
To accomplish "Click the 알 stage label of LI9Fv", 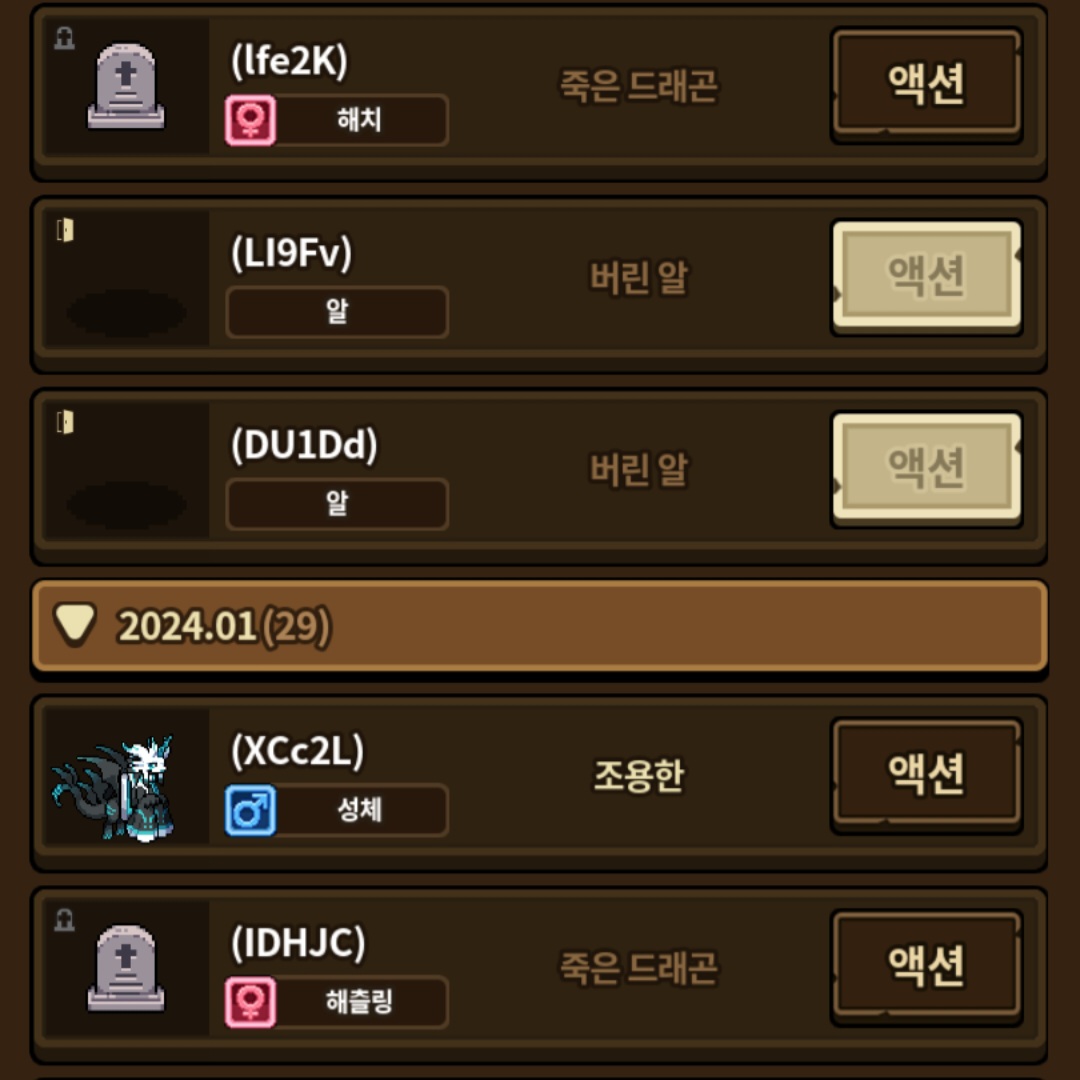I will pyautogui.click(x=337, y=312).
